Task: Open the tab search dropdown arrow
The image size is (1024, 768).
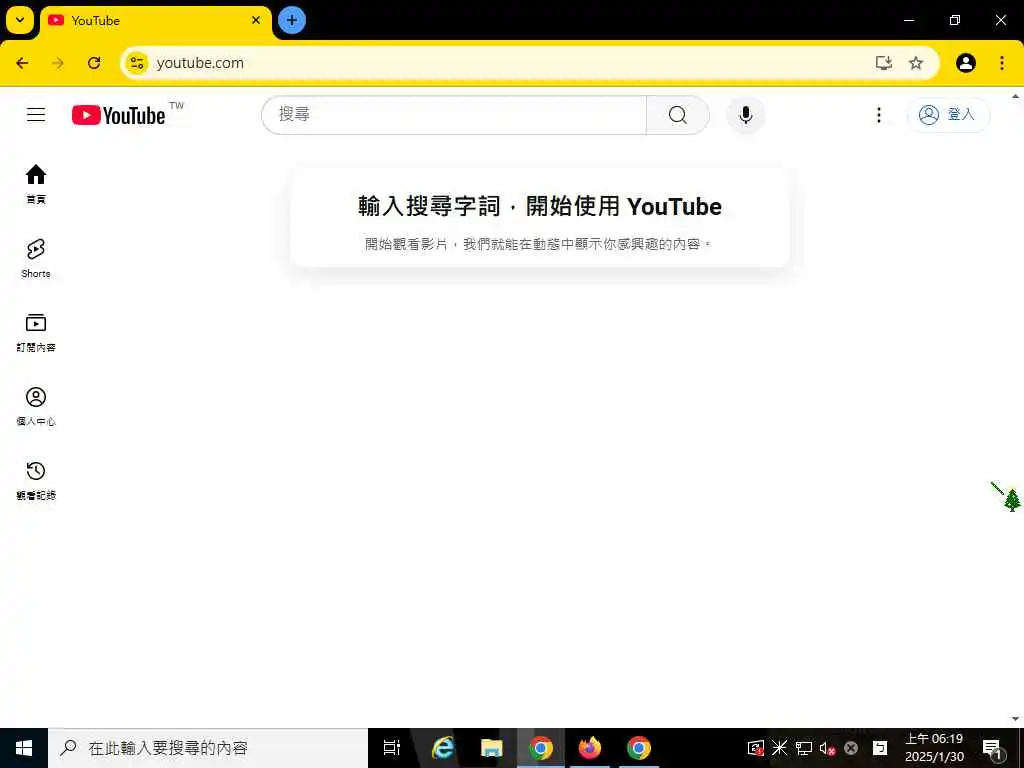Action: [x=20, y=20]
